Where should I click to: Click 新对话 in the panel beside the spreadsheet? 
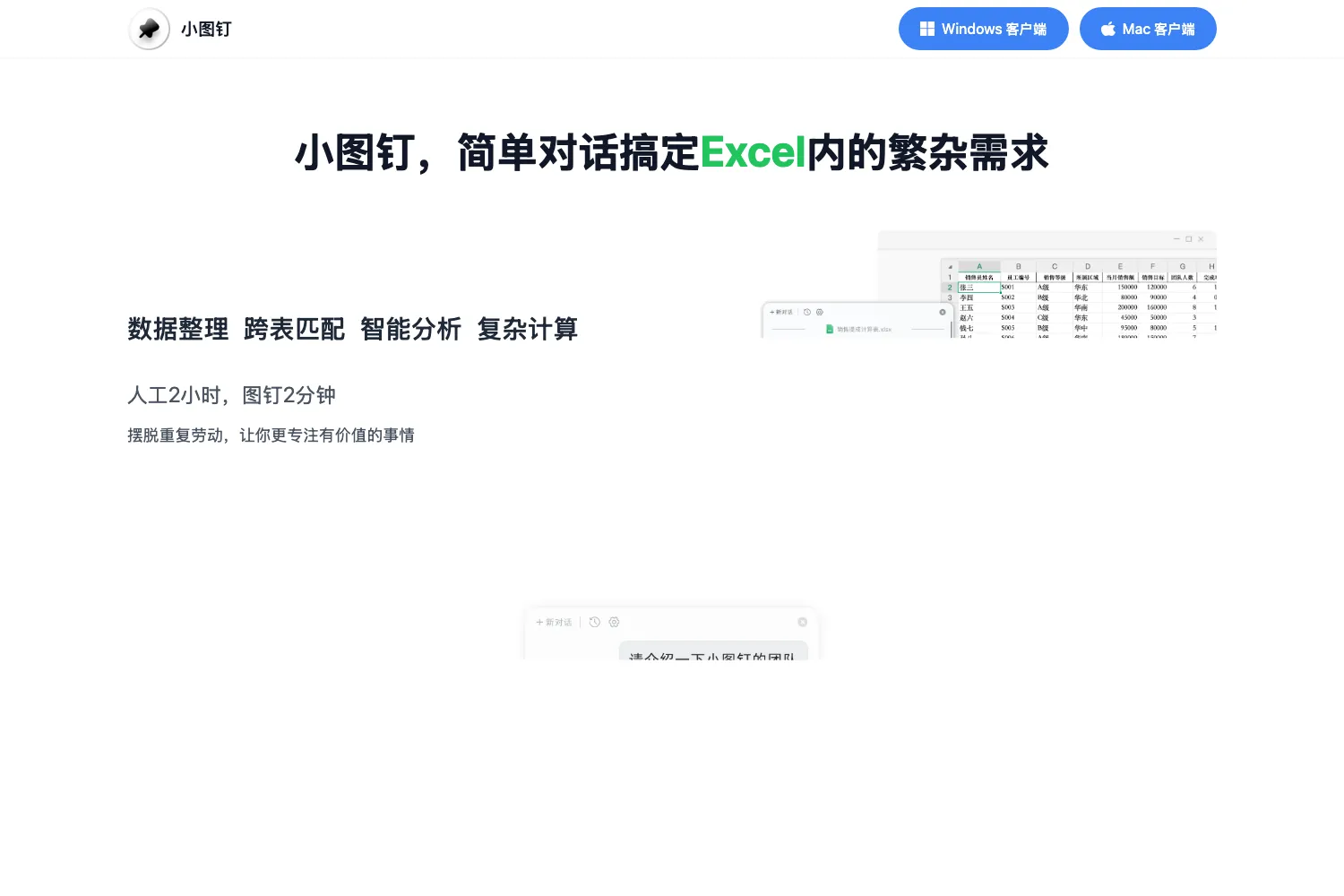coord(781,312)
